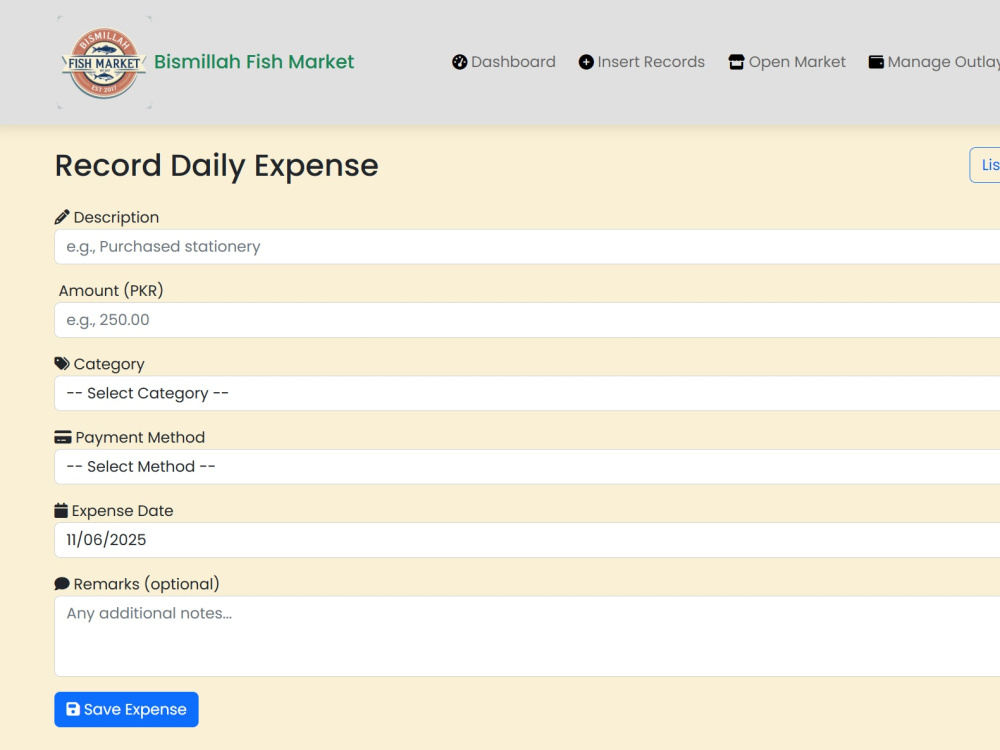Screen dimensions: 1000x750
Task: Click the Payment Method label text
Action: (140, 438)
